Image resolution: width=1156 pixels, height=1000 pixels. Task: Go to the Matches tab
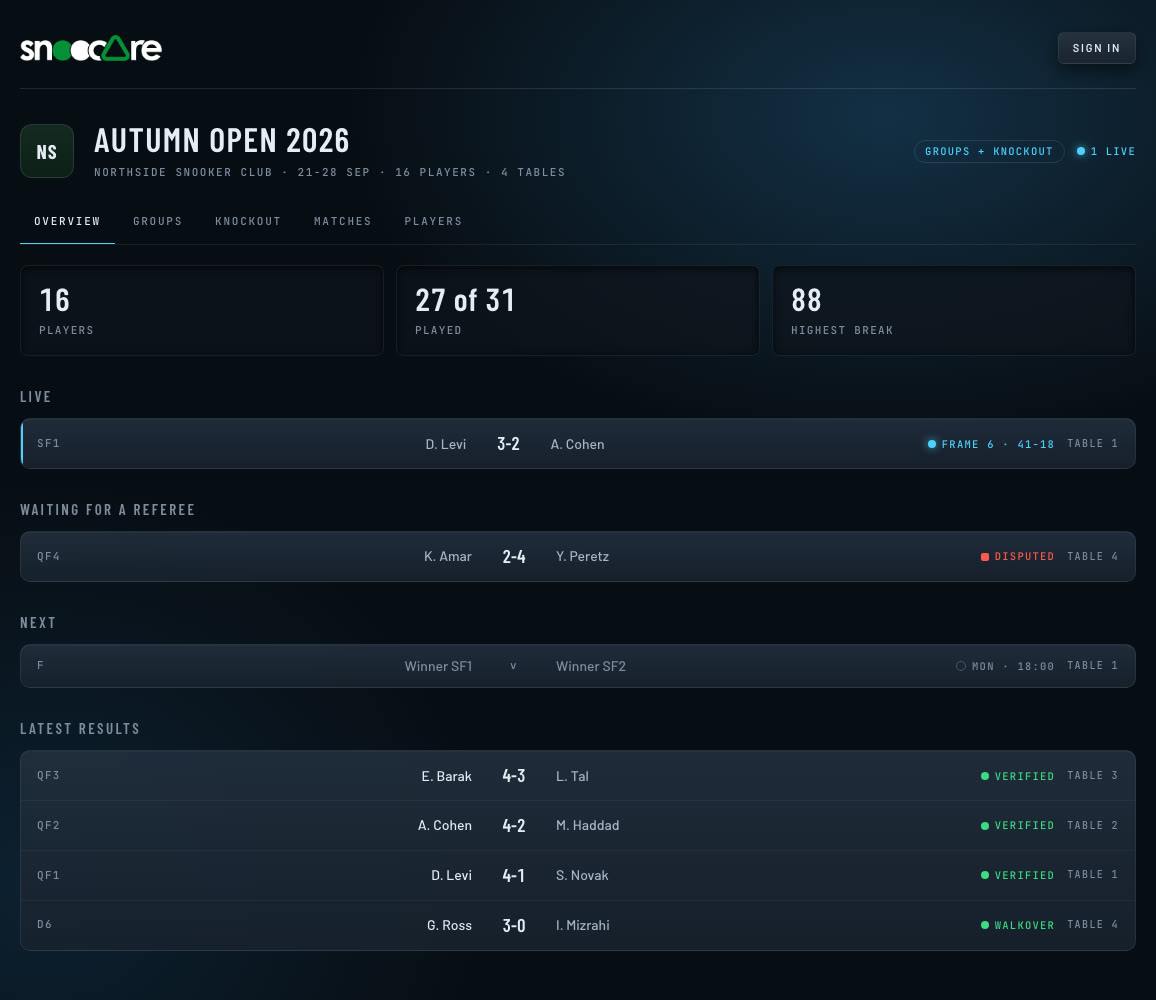tap(342, 221)
